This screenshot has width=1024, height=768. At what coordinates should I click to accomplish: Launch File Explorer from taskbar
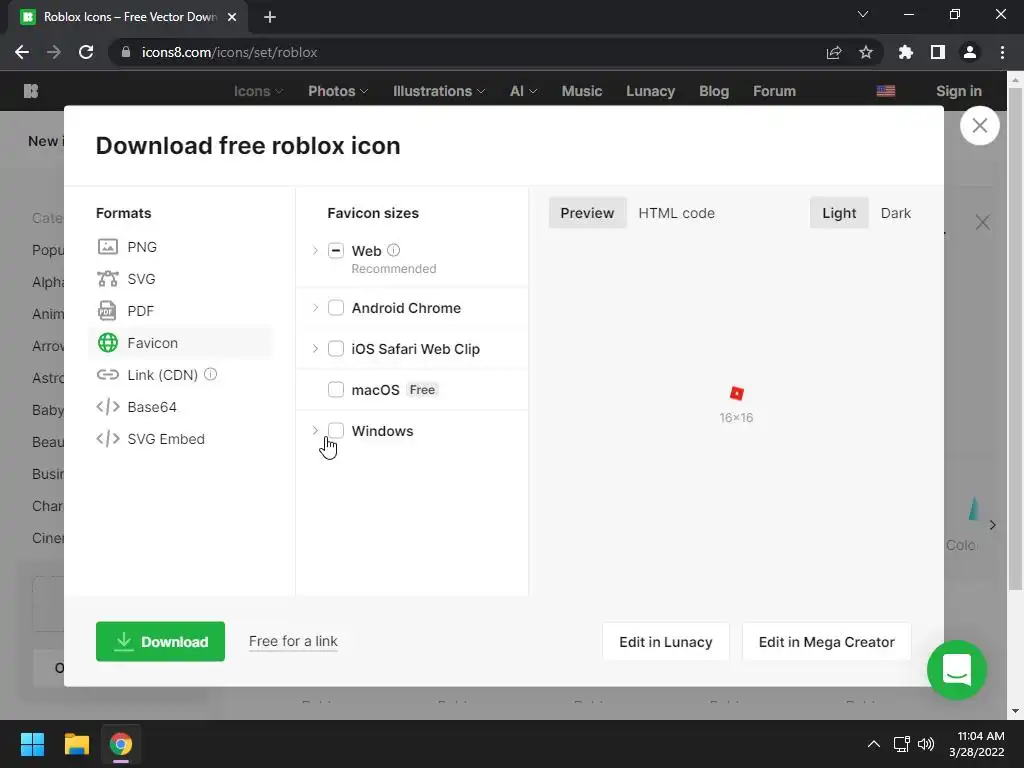76,744
